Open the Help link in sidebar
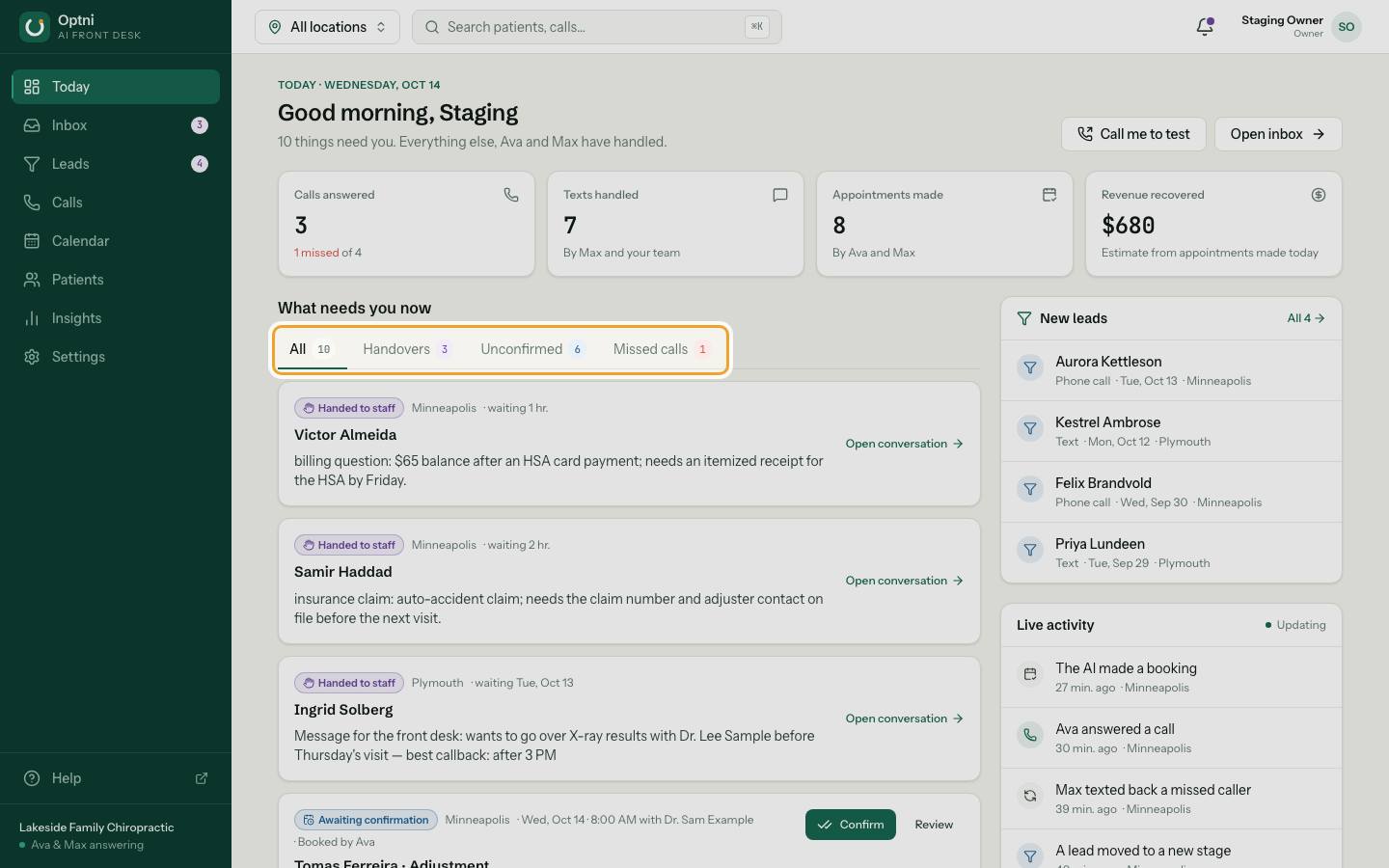The image size is (1389, 868). tap(116, 778)
